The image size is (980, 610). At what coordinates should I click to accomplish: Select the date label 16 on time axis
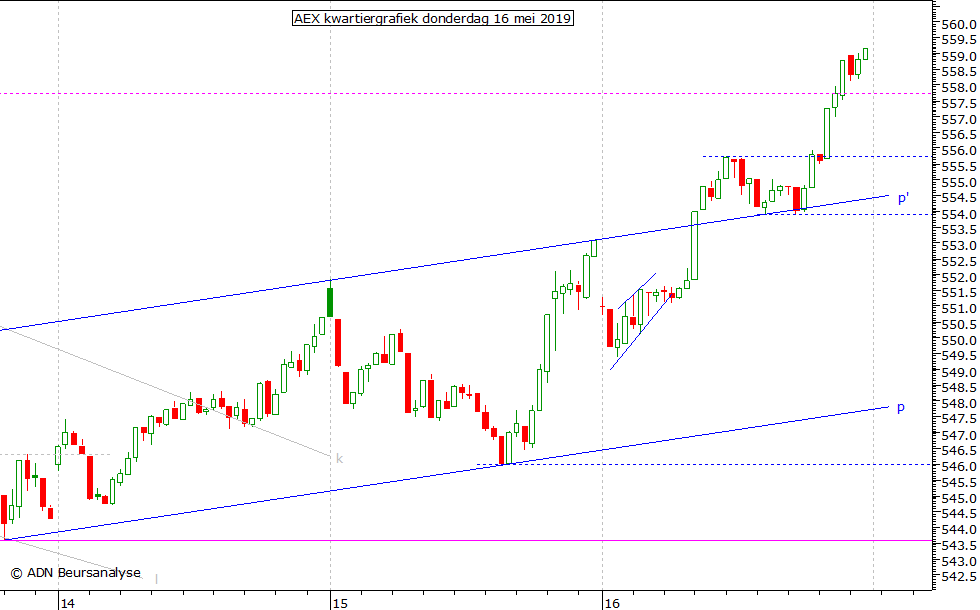pyautogui.click(x=612, y=603)
